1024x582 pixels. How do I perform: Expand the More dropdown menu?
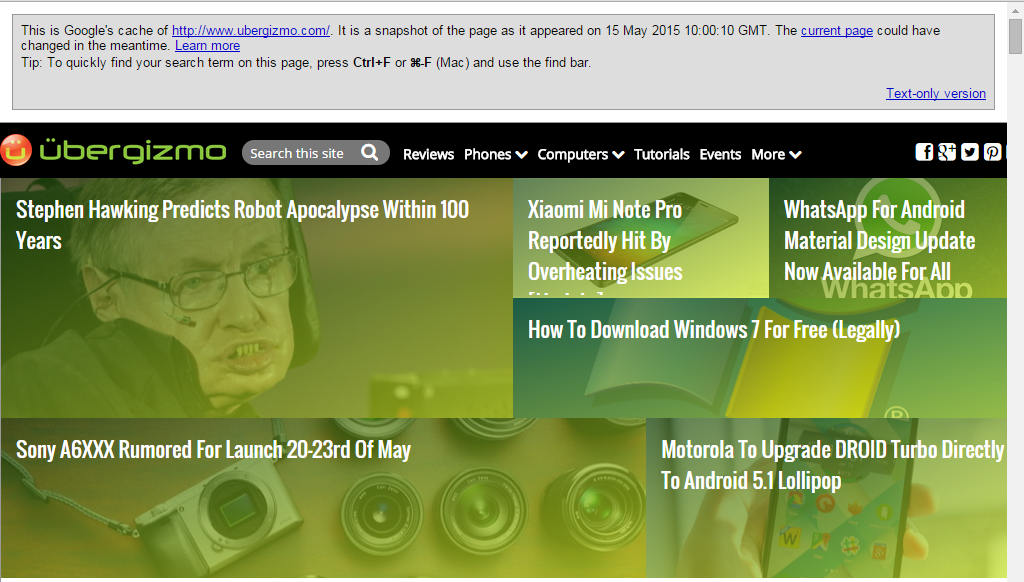[x=776, y=155]
